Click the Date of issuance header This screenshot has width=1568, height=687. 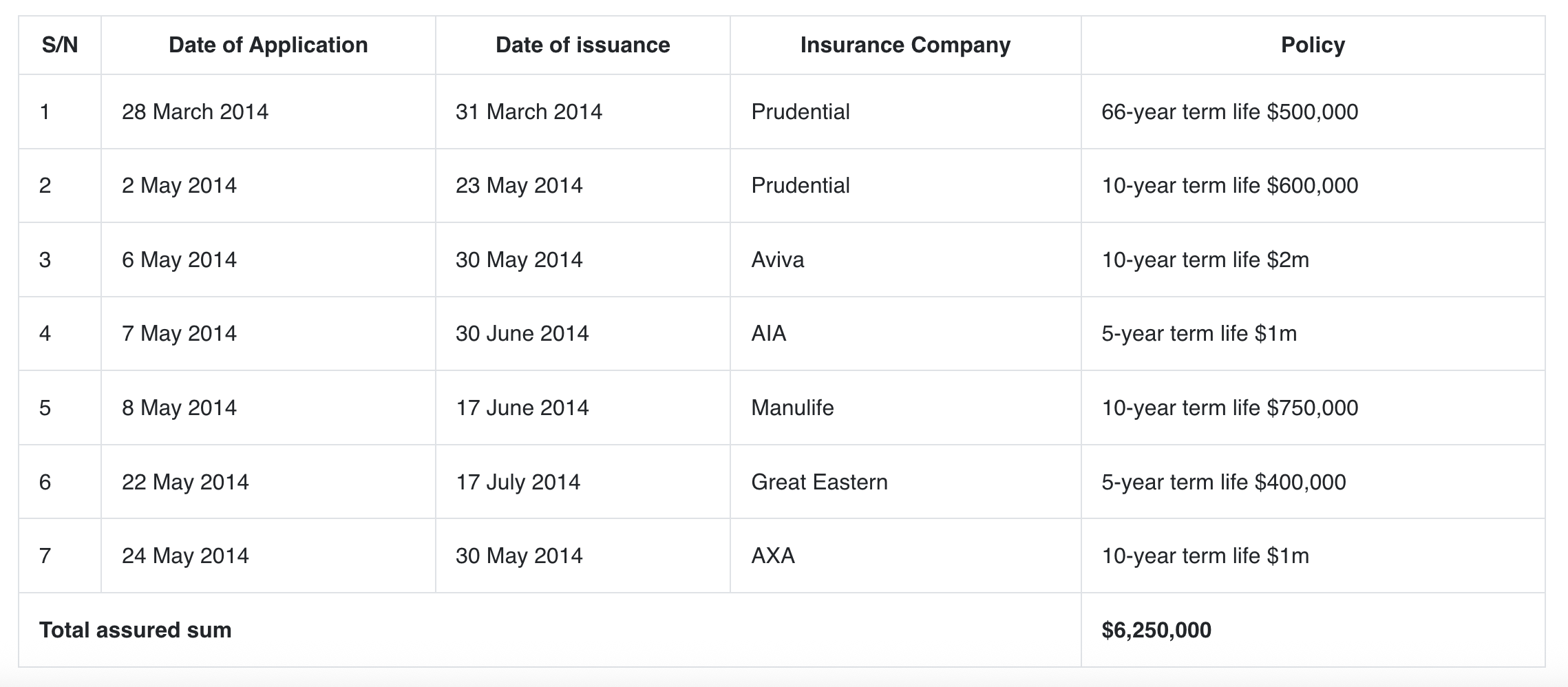[582, 45]
